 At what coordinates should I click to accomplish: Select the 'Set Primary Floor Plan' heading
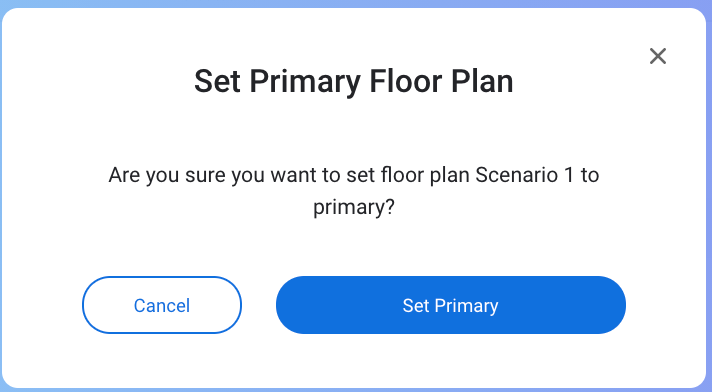coord(354,82)
